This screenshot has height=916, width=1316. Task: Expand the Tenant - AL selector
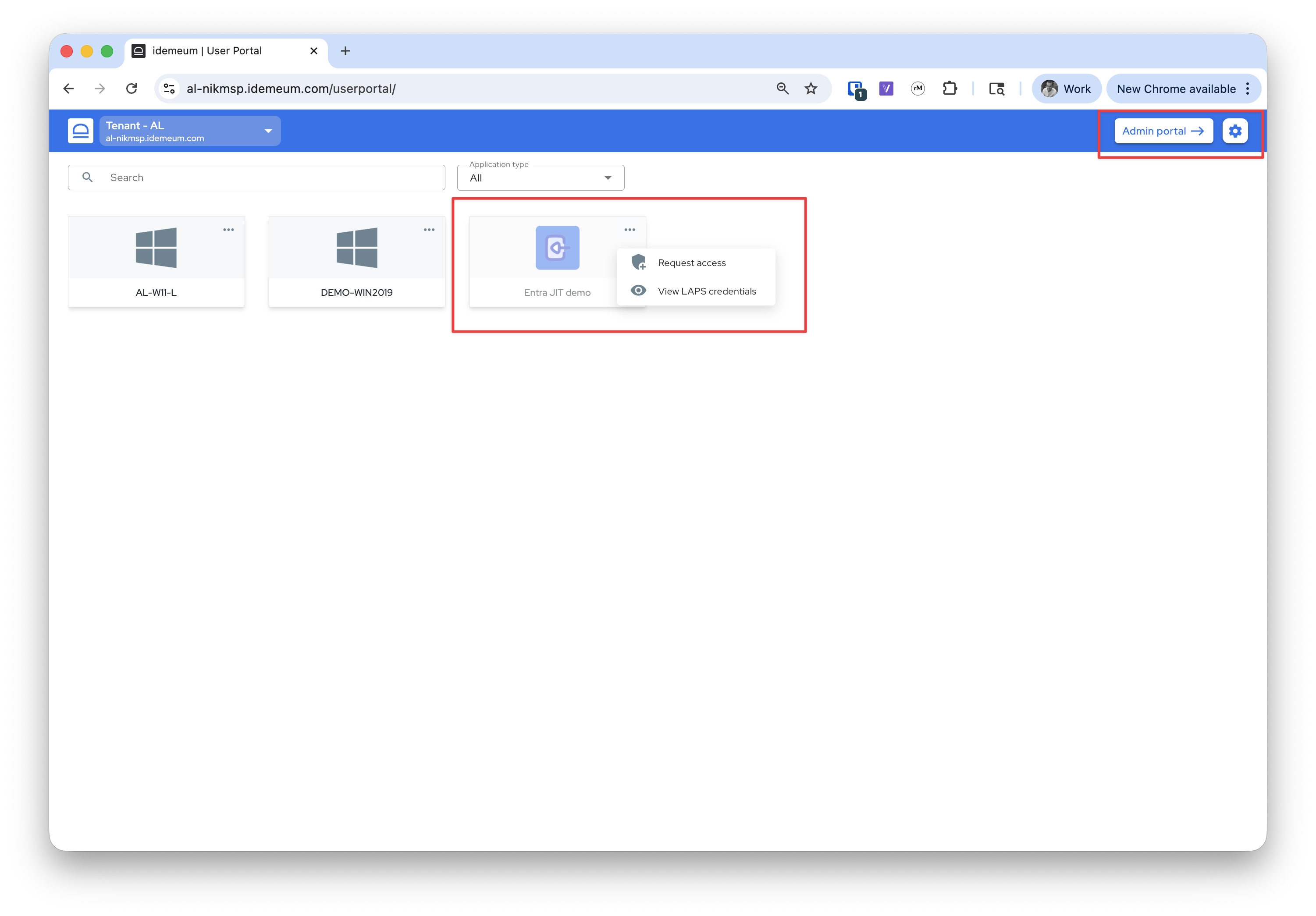click(190, 131)
